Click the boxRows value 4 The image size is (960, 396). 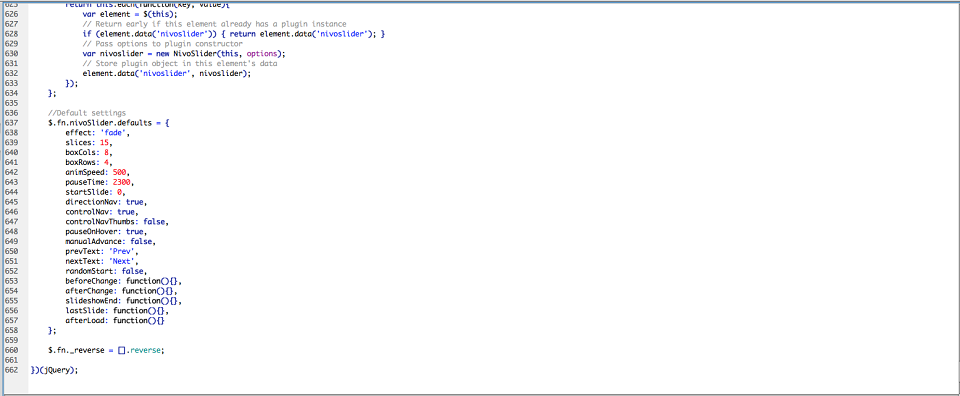pos(107,162)
